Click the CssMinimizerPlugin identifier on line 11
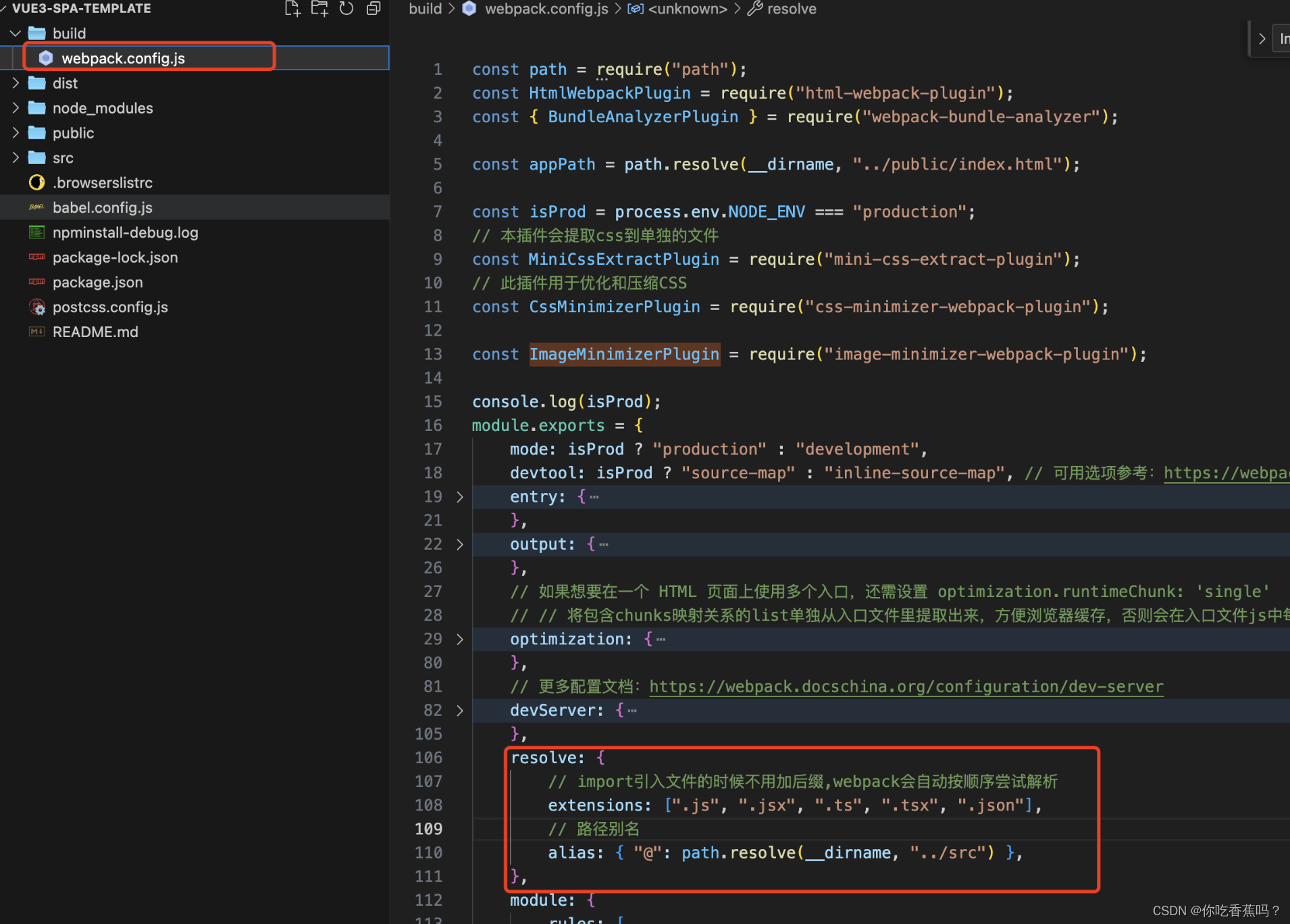Image resolution: width=1290 pixels, height=924 pixels. pos(615,307)
